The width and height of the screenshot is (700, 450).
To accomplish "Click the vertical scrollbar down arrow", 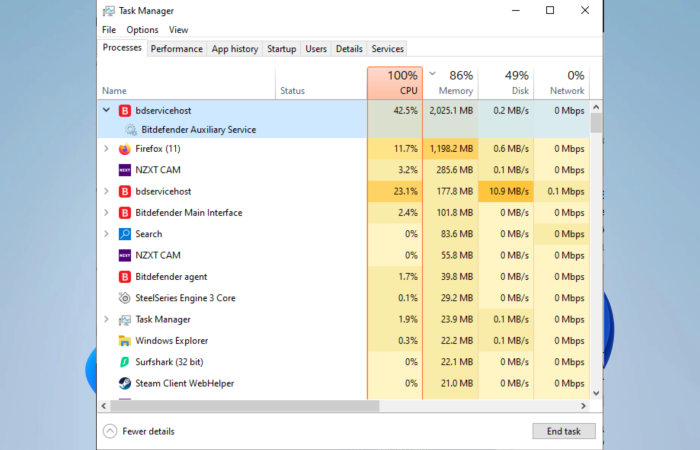I will point(596,393).
